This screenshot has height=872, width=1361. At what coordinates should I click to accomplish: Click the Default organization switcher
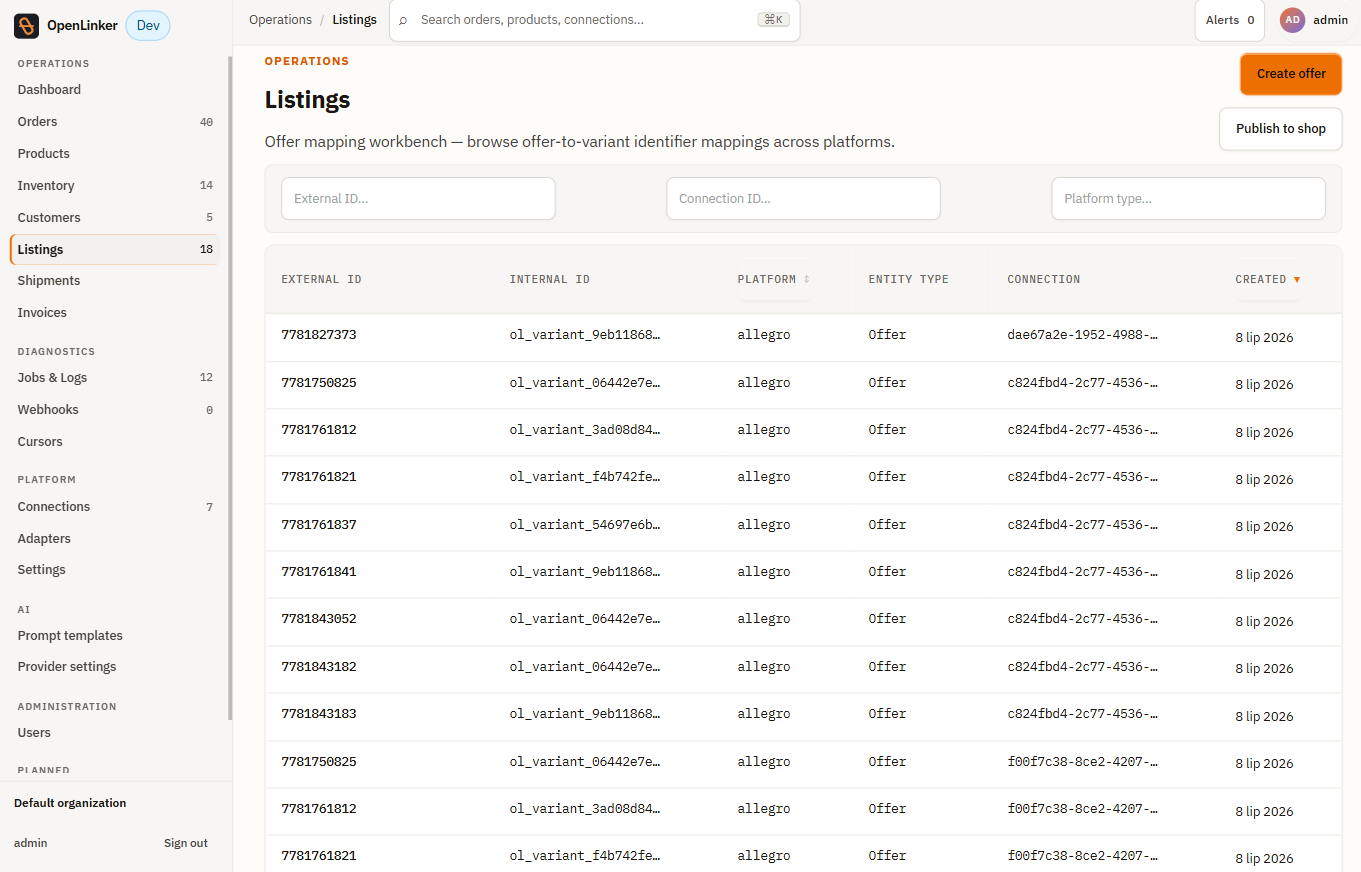70,803
